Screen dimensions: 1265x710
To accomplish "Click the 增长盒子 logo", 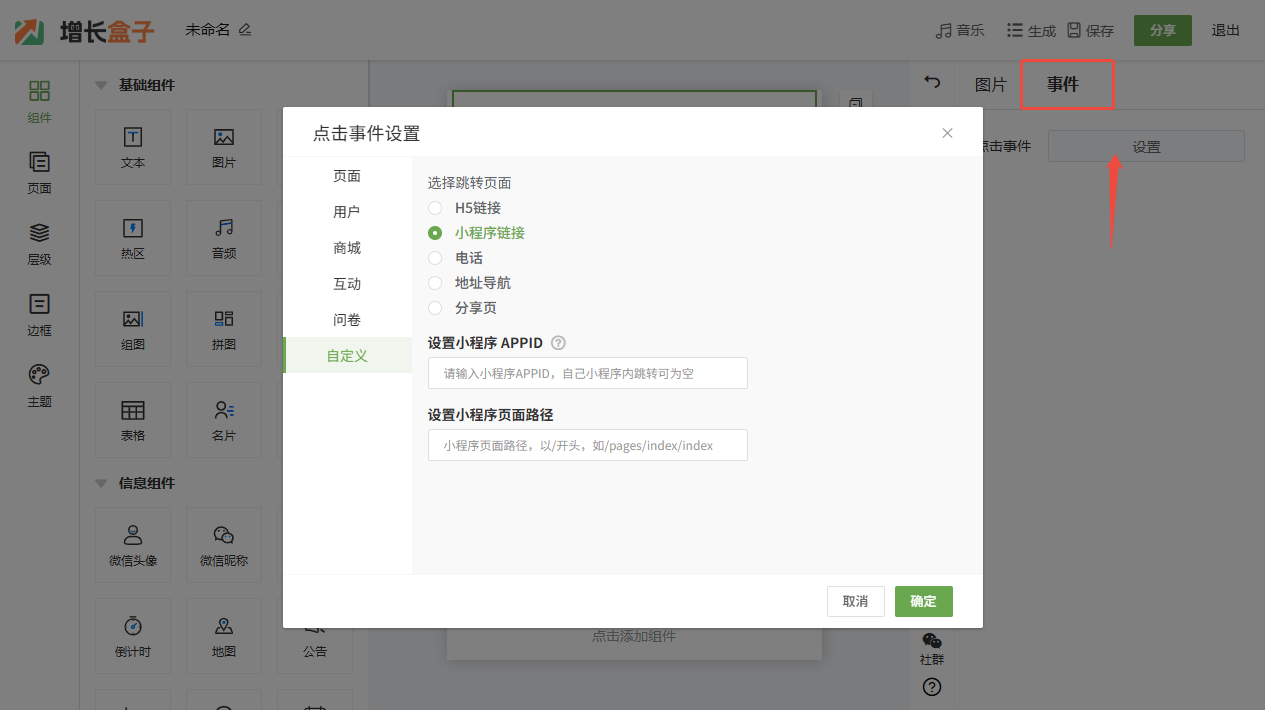I will point(84,31).
